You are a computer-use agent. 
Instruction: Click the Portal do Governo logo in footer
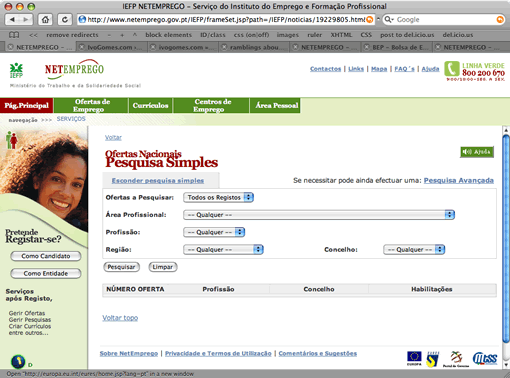point(456,359)
